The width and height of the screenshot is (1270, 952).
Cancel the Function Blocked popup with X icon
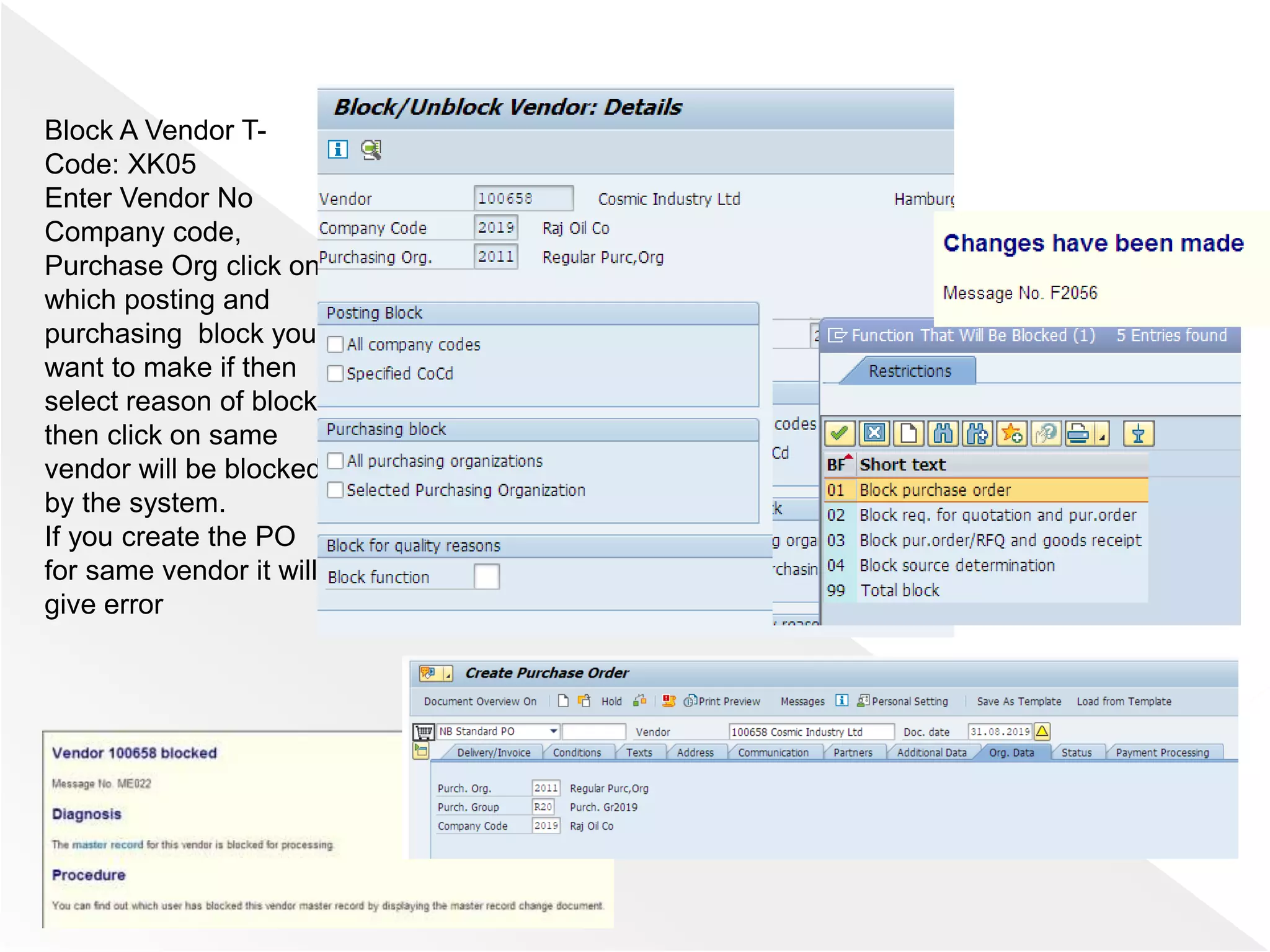(x=874, y=433)
